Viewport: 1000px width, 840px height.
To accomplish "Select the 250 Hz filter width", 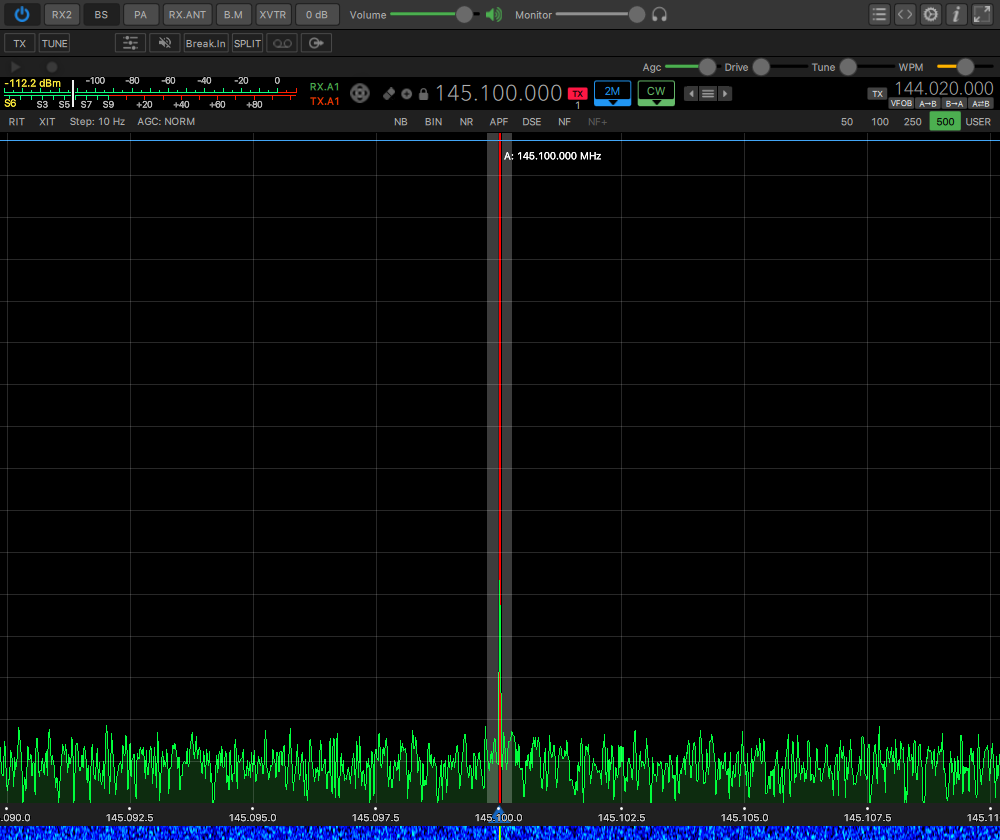I will pos(913,122).
